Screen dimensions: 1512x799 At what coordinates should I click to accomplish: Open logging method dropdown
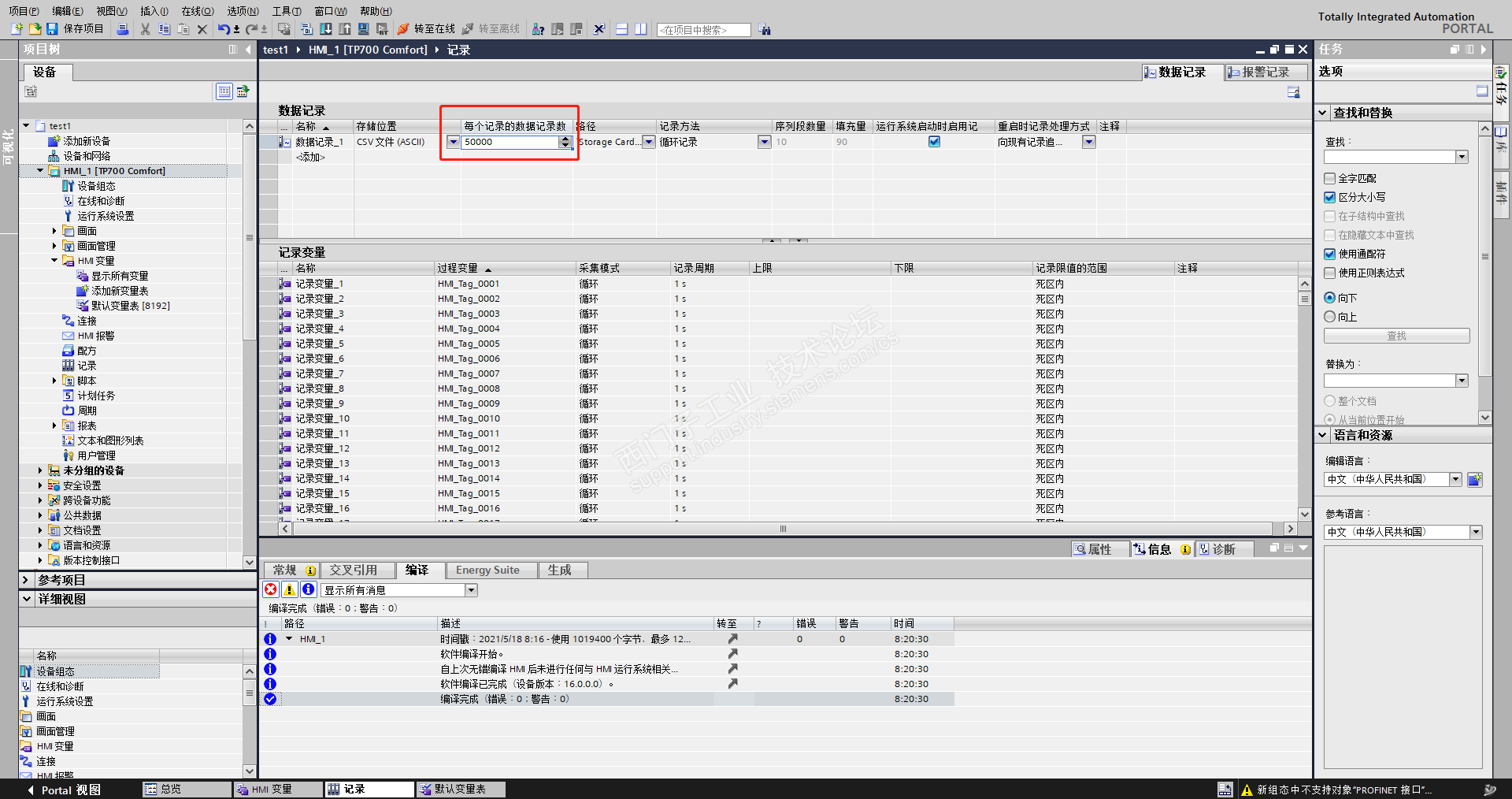(764, 142)
